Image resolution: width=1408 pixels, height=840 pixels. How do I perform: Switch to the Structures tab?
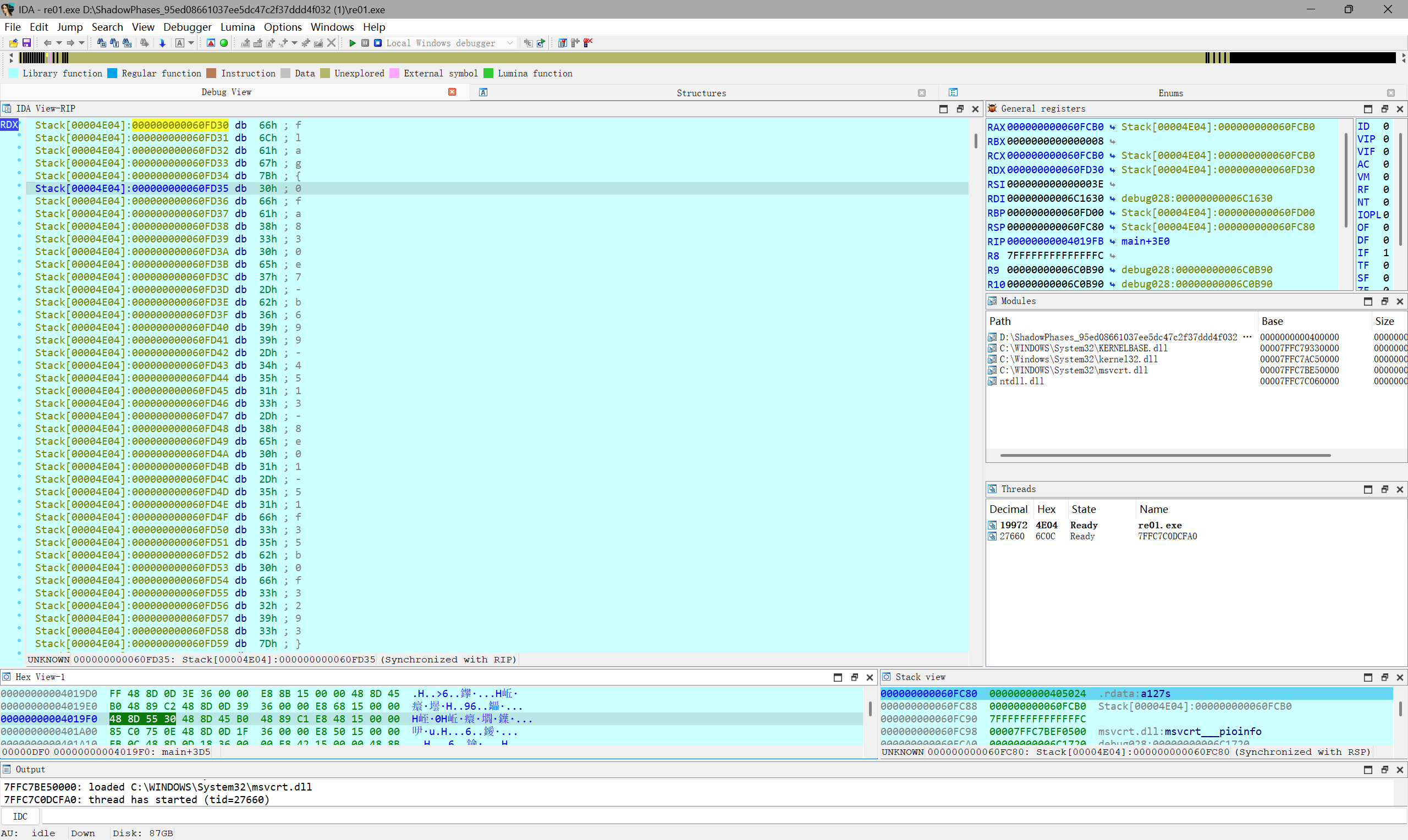(x=701, y=93)
